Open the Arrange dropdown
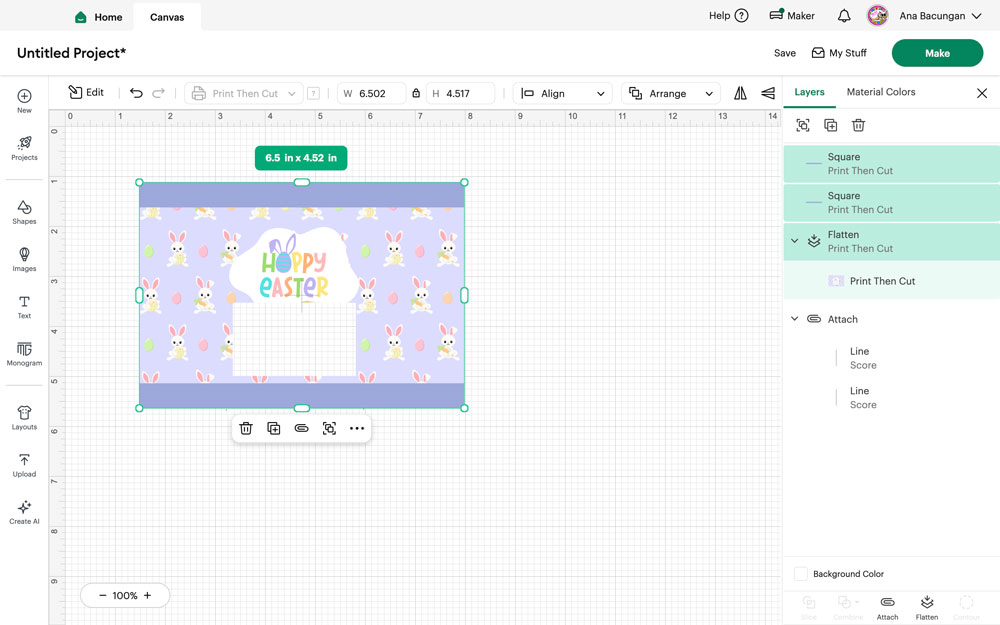This screenshot has height=625, width=1000. pos(670,93)
